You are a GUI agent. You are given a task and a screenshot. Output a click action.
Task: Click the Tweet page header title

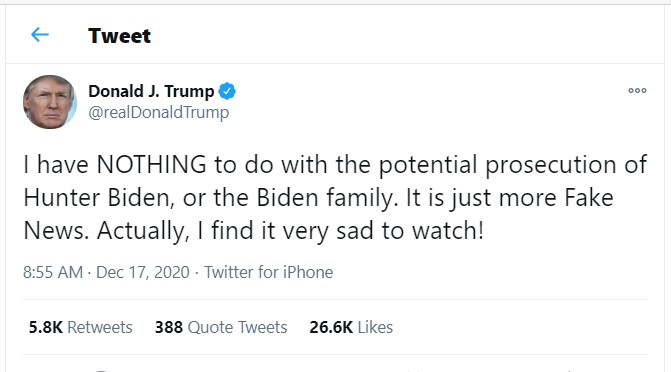[x=119, y=36]
